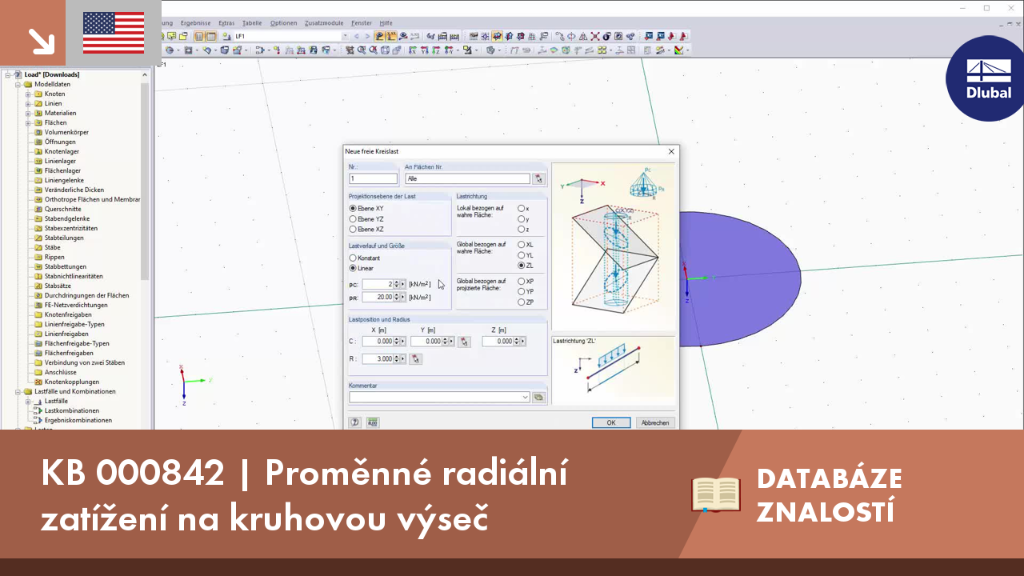Click the 'Abbrechen' button

[654, 423]
